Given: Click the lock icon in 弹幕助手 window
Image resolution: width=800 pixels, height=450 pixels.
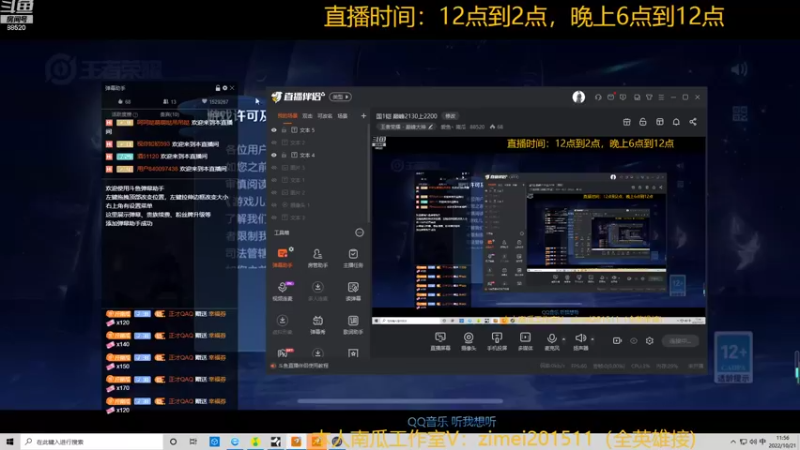Looking at the screenshot, I should pos(218,88).
